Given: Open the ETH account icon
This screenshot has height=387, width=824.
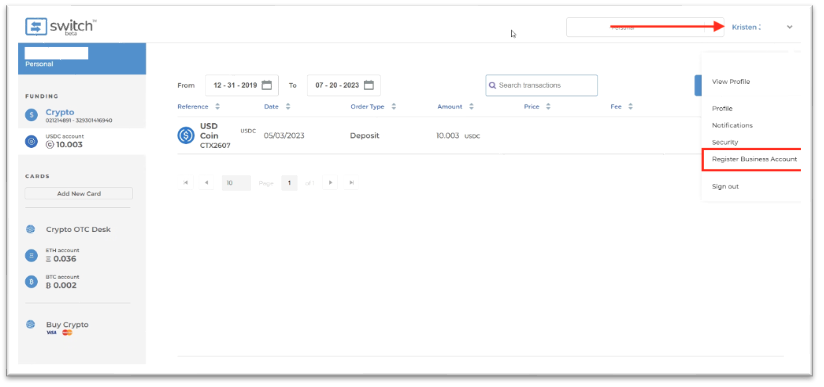Looking at the screenshot, I should point(32,256).
